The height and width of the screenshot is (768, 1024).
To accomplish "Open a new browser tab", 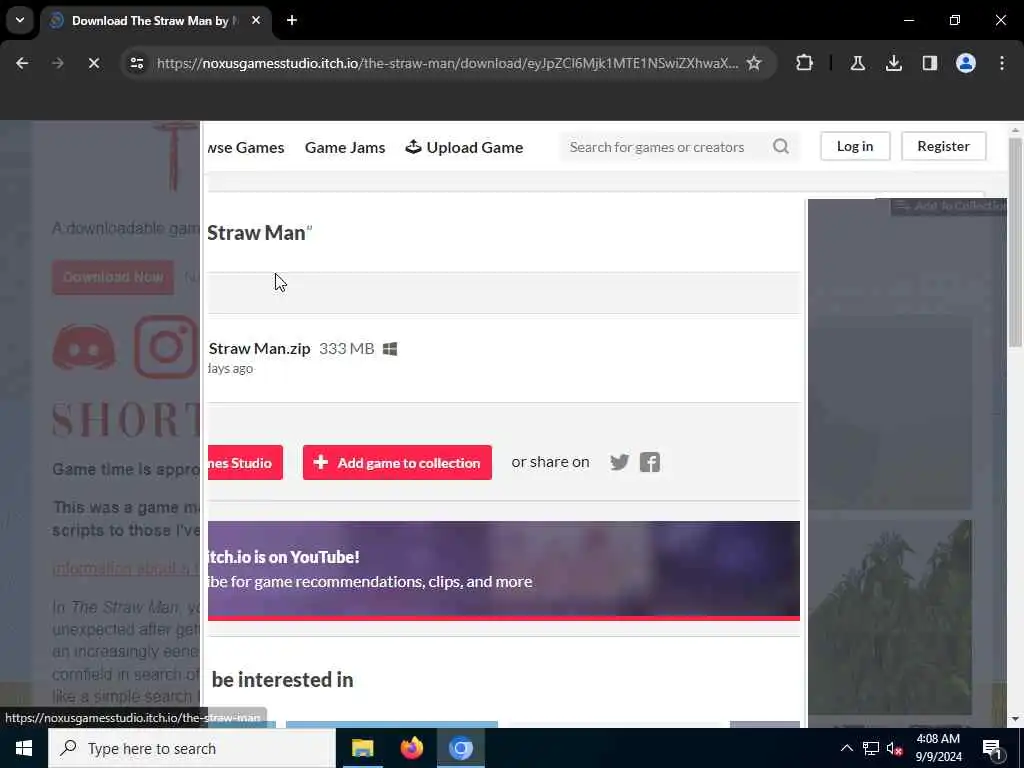I will 292,20.
